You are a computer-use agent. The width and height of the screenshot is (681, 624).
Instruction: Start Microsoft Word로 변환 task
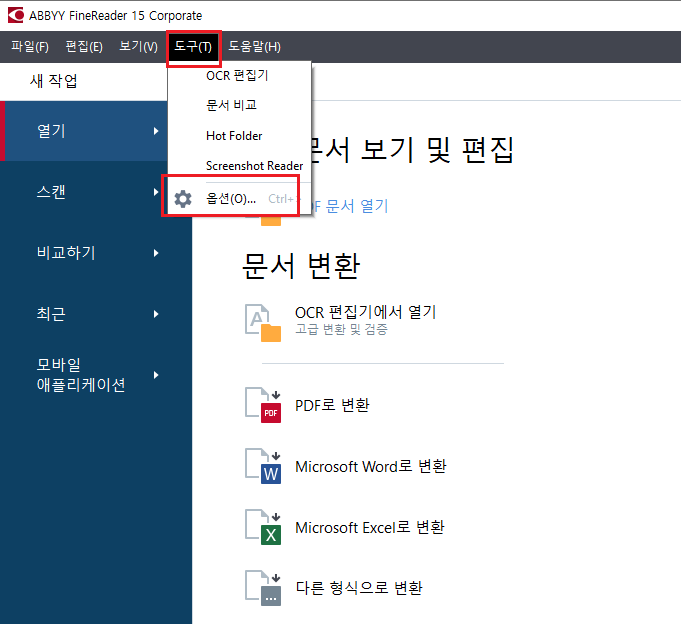click(371, 466)
